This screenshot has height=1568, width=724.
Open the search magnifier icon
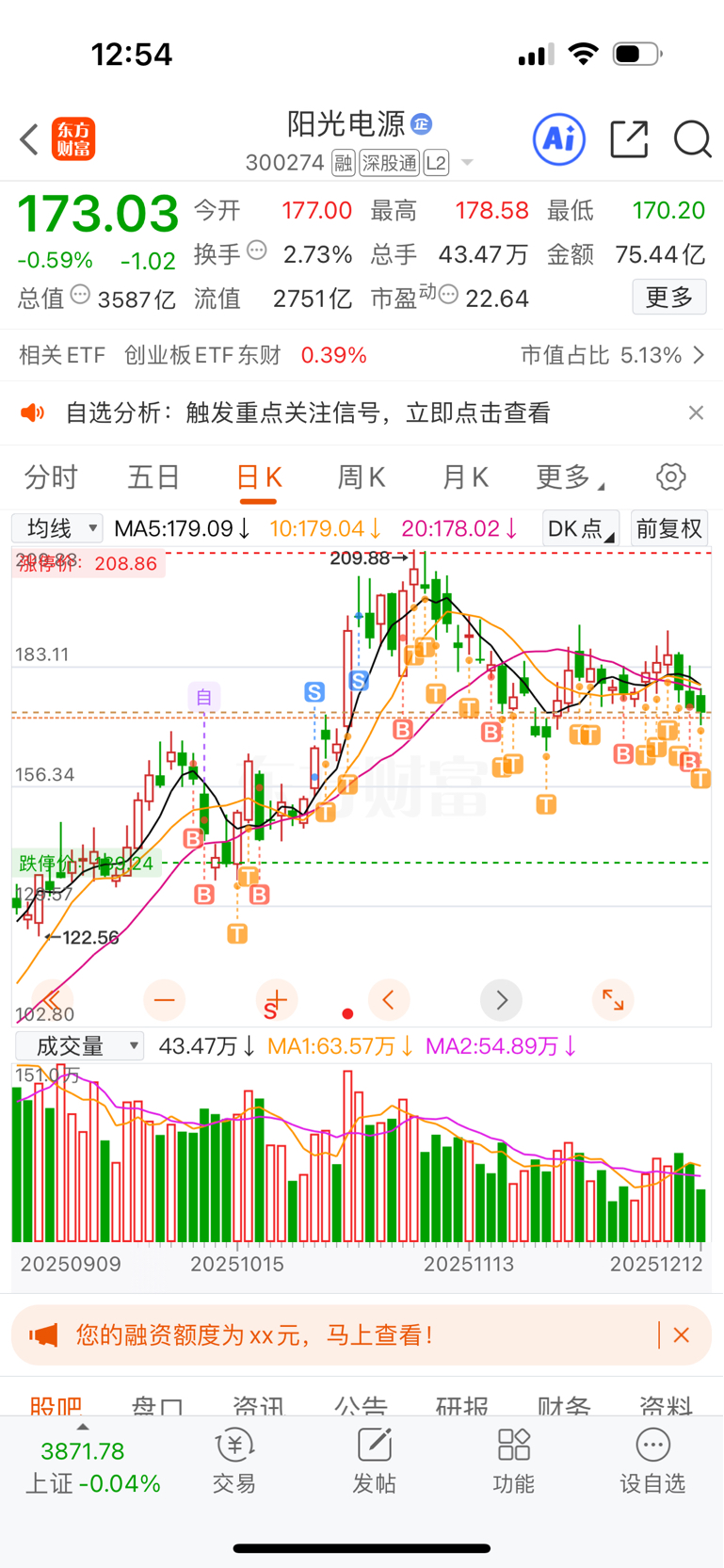pos(692,139)
